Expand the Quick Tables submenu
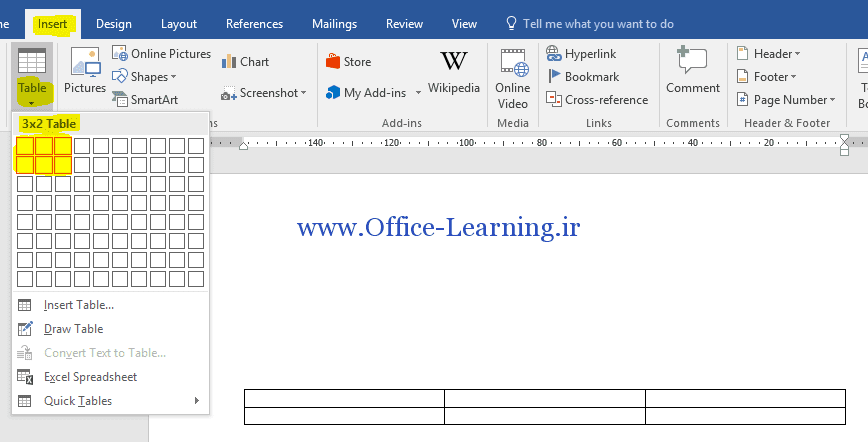 (108, 401)
